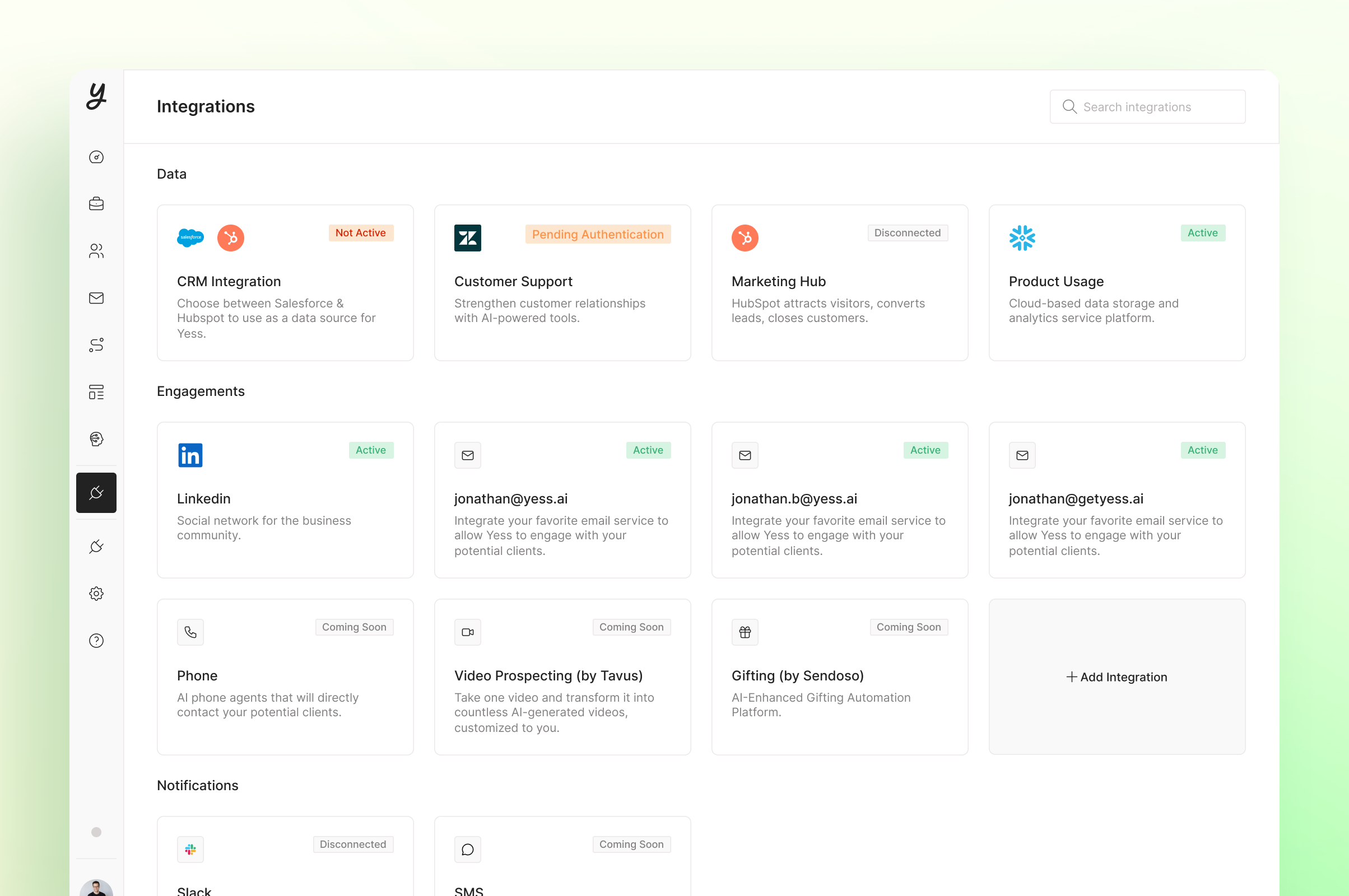Viewport: 1349px width, 896px height.
Task: Click the Integrations page heading
Action: click(x=206, y=106)
